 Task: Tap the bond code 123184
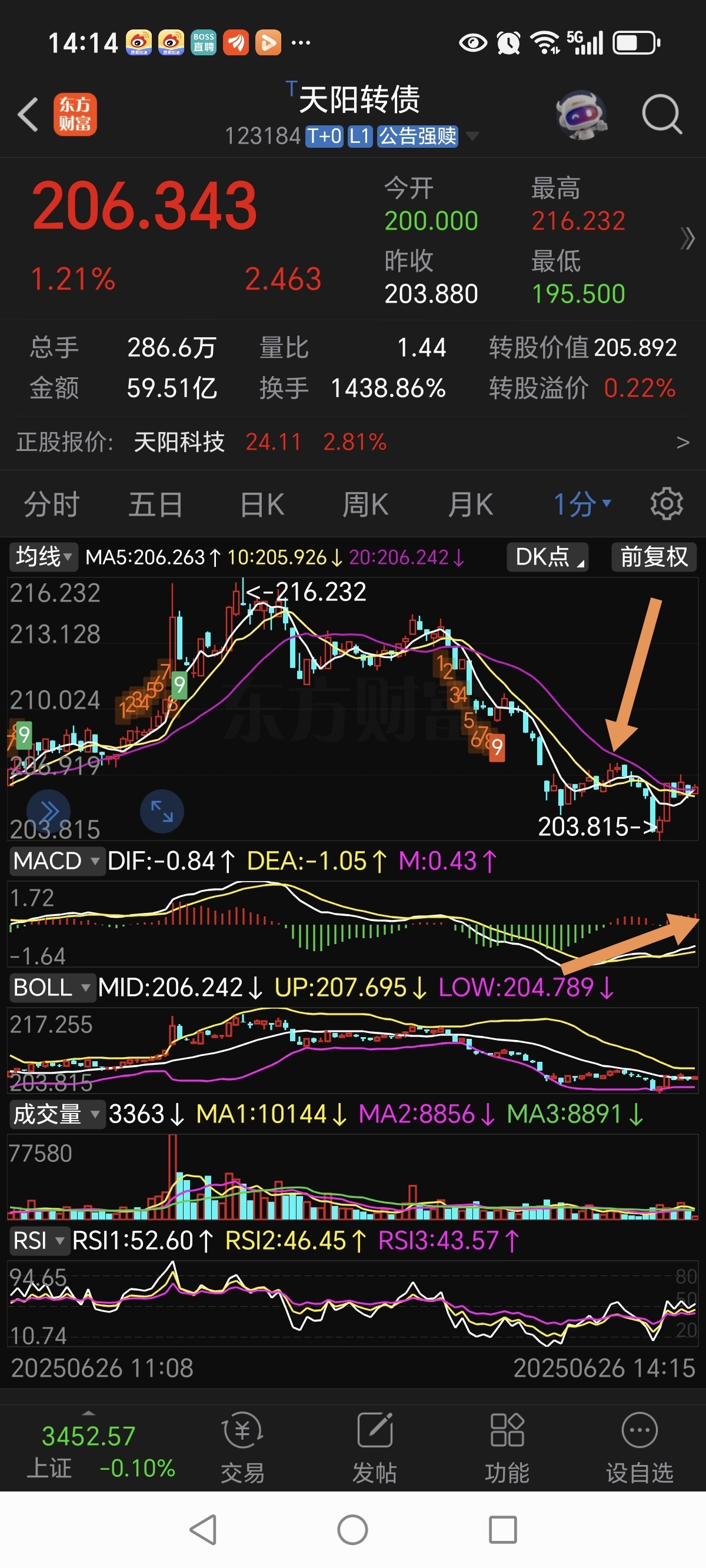coord(262,136)
